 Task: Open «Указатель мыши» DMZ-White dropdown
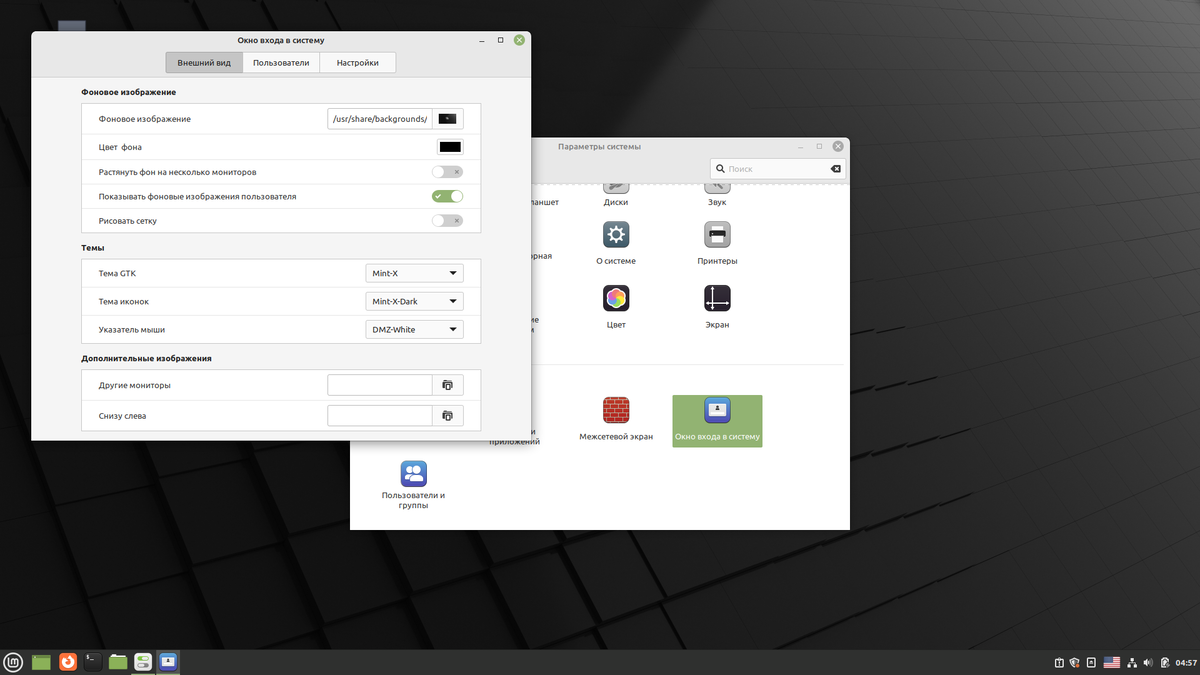pos(414,329)
